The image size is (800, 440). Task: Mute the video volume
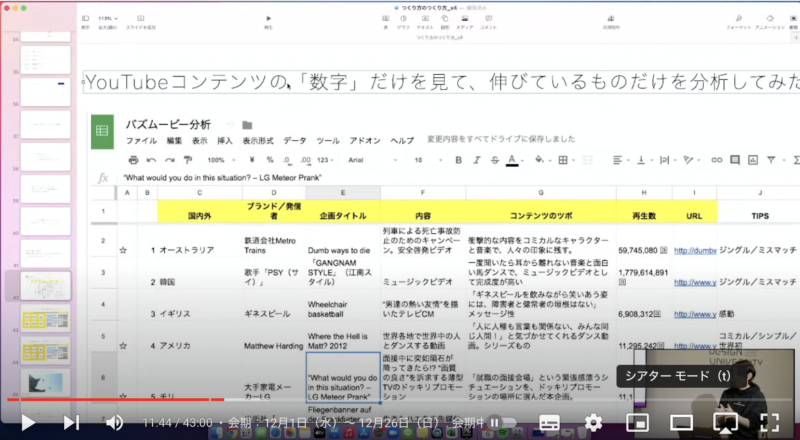point(113,422)
